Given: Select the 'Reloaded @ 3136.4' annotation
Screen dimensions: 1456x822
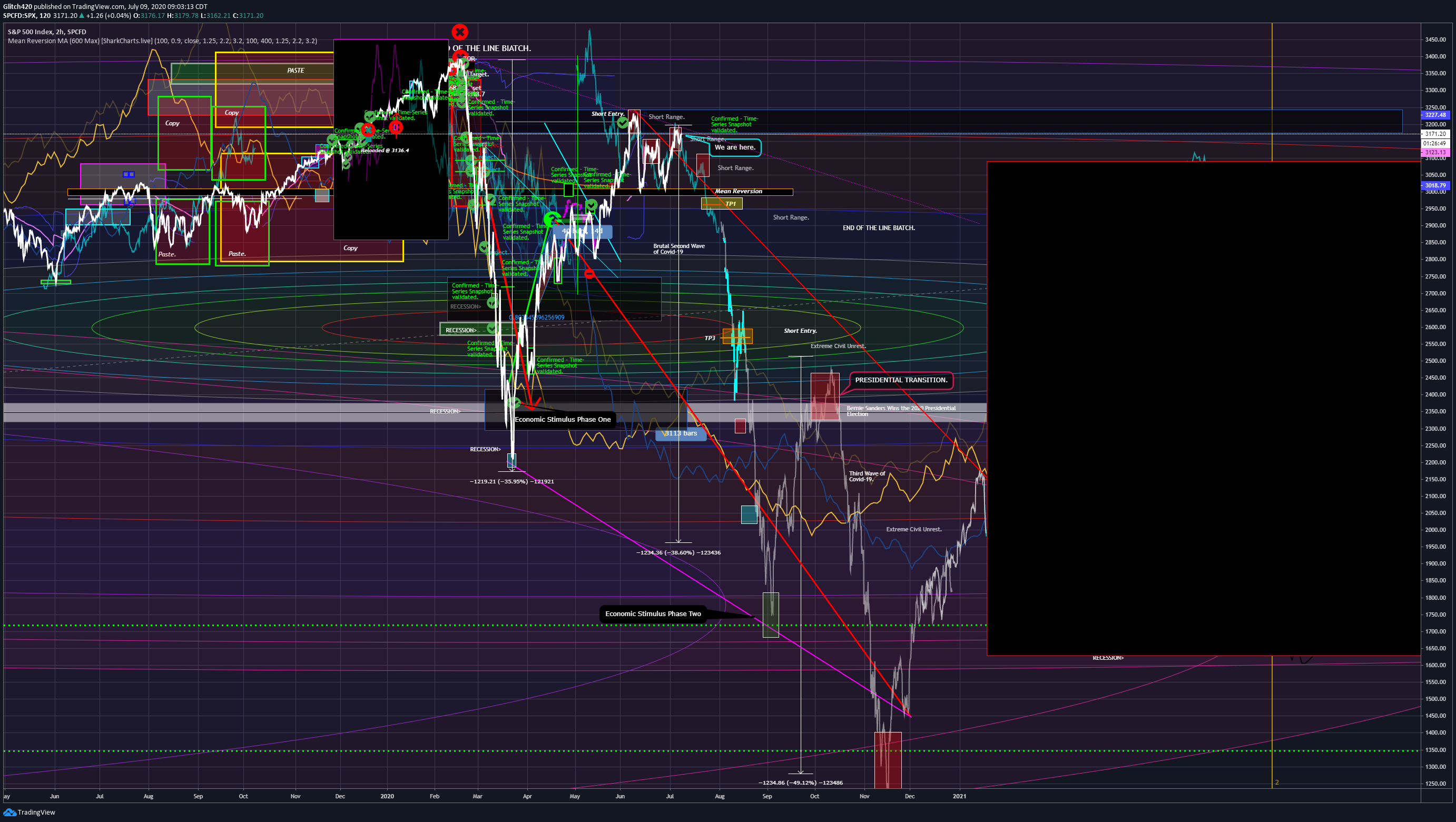Looking at the screenshot, I should point(385,150).
